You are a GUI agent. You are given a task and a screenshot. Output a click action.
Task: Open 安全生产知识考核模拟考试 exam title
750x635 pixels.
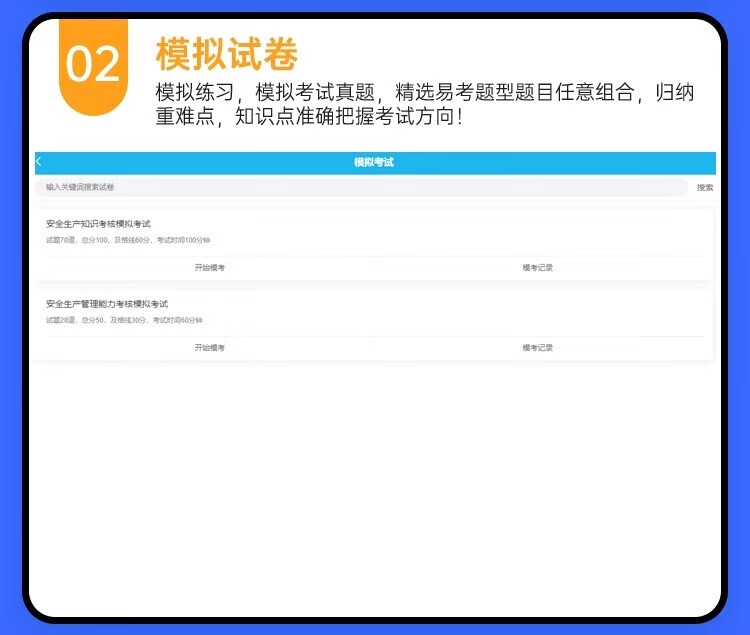pos(98,223)
